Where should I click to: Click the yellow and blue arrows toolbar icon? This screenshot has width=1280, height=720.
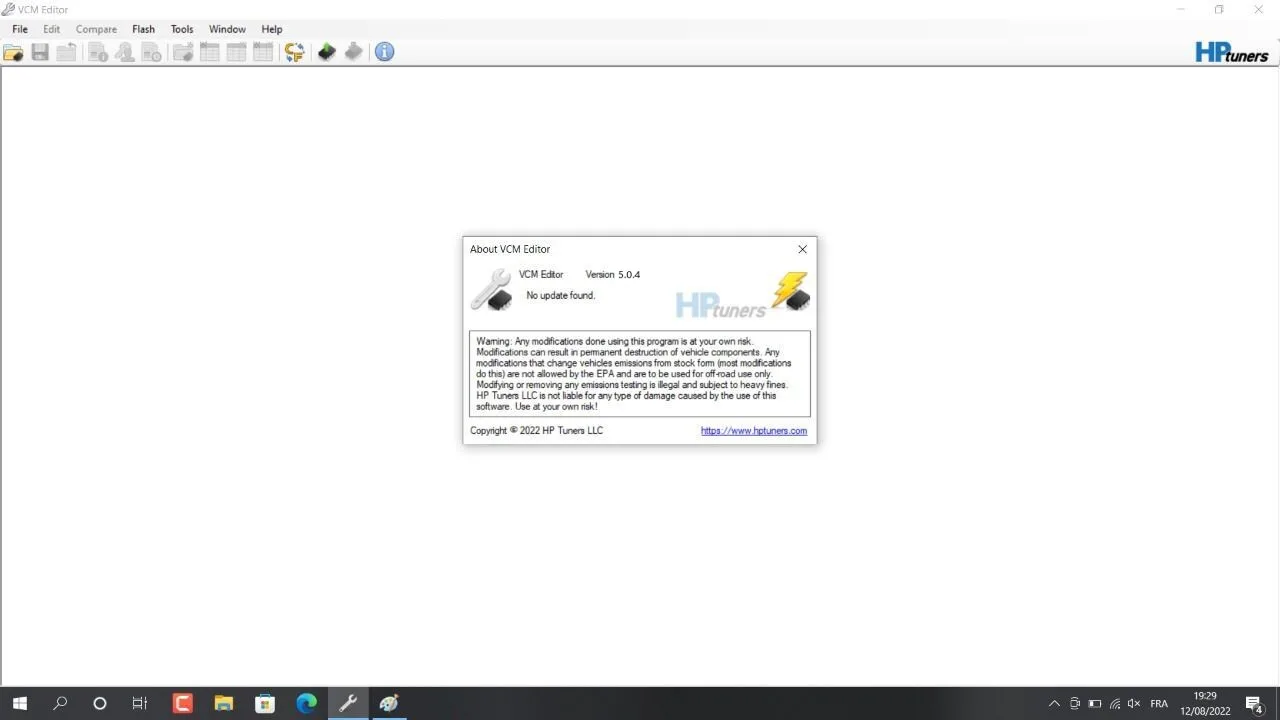(294, 52)
